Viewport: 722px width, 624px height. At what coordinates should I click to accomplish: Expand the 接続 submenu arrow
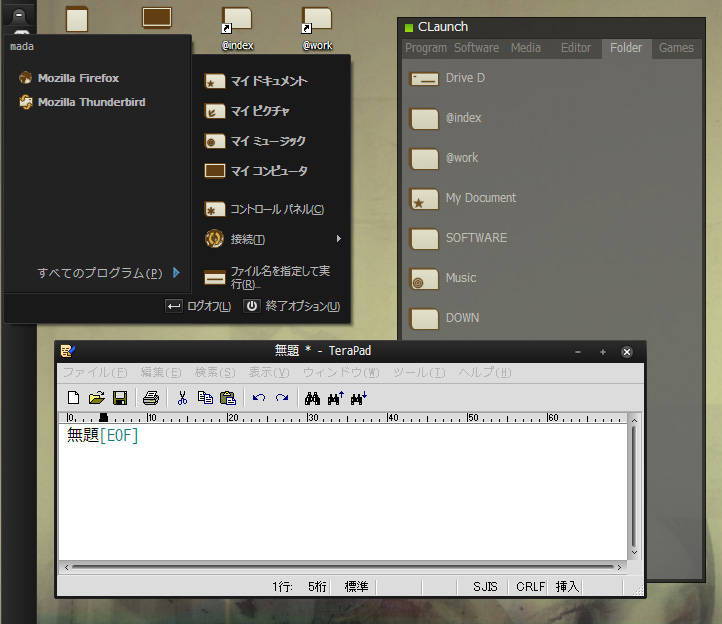339,239
